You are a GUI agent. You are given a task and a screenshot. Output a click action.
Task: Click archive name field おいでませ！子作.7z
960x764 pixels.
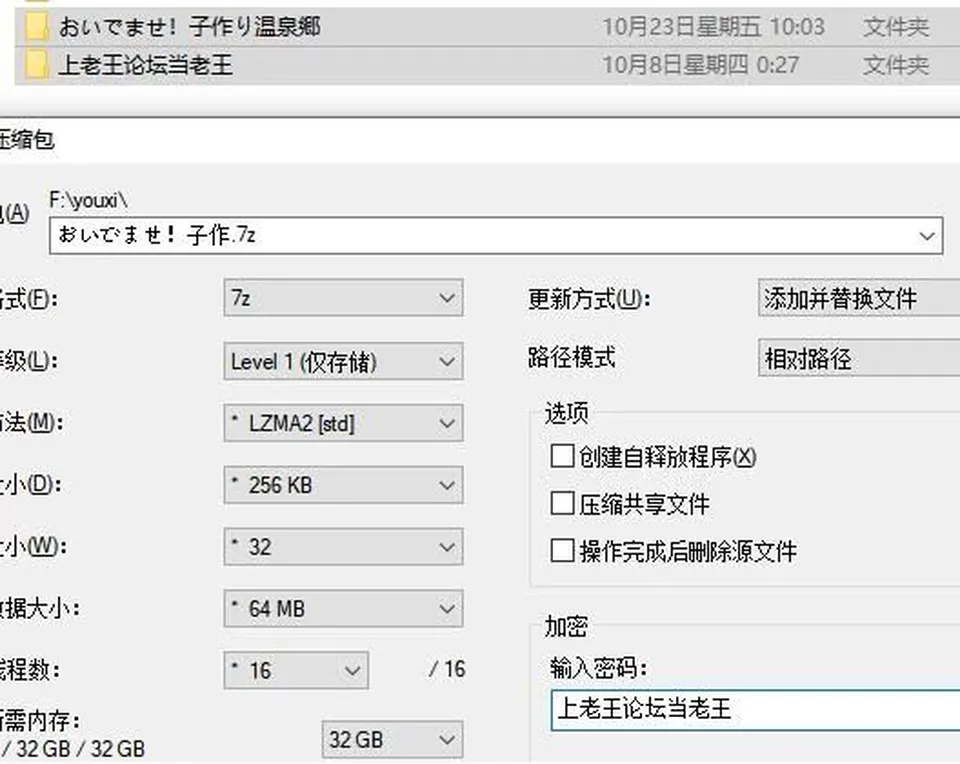pyautogui.click(x=496, y=236)
